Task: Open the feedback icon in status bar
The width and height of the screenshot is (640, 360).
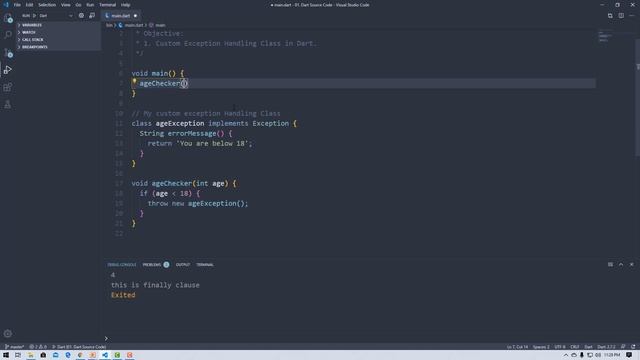Action: click(x=623, y=347)
